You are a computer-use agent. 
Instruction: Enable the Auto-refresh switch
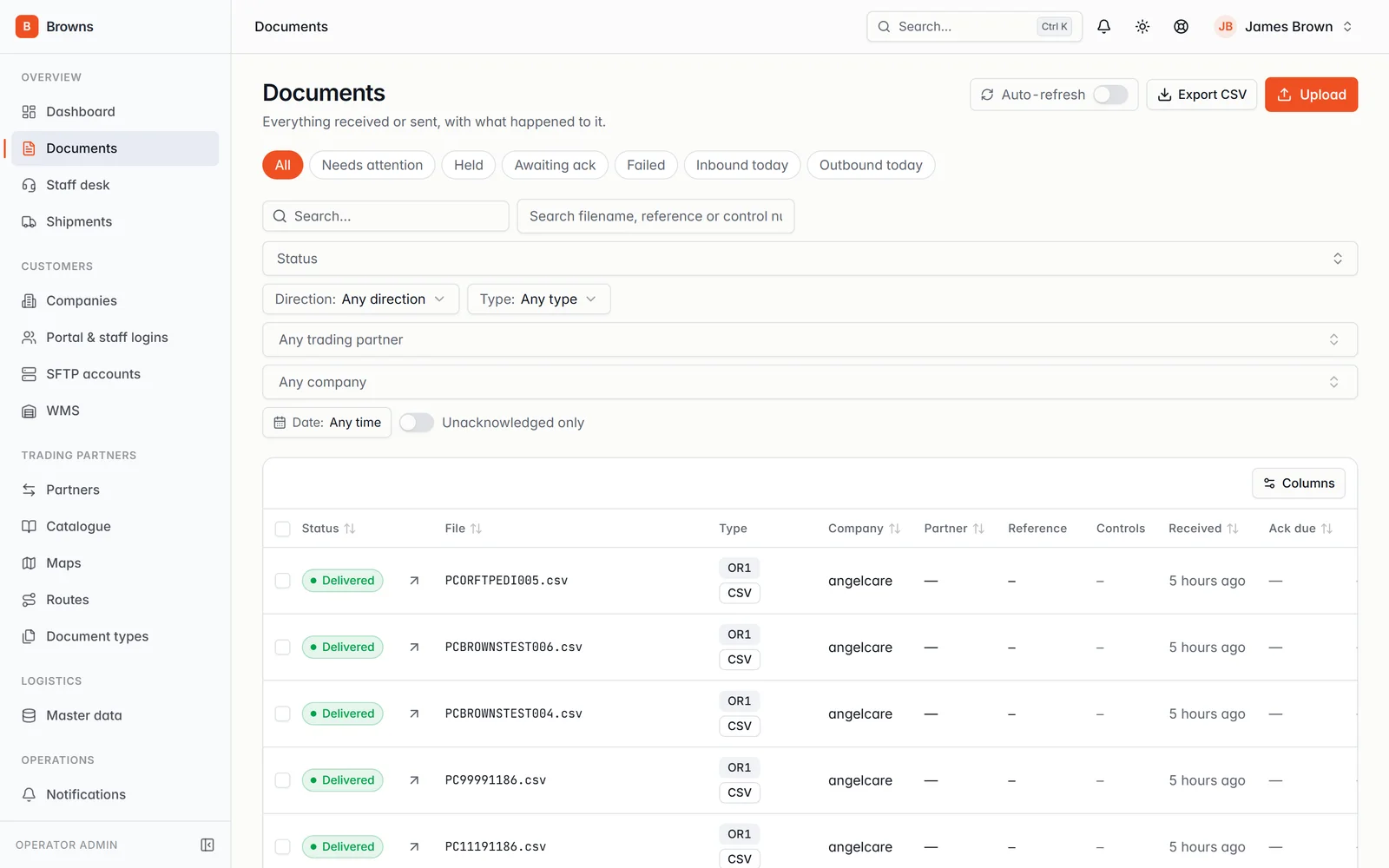coord(1110,95)
